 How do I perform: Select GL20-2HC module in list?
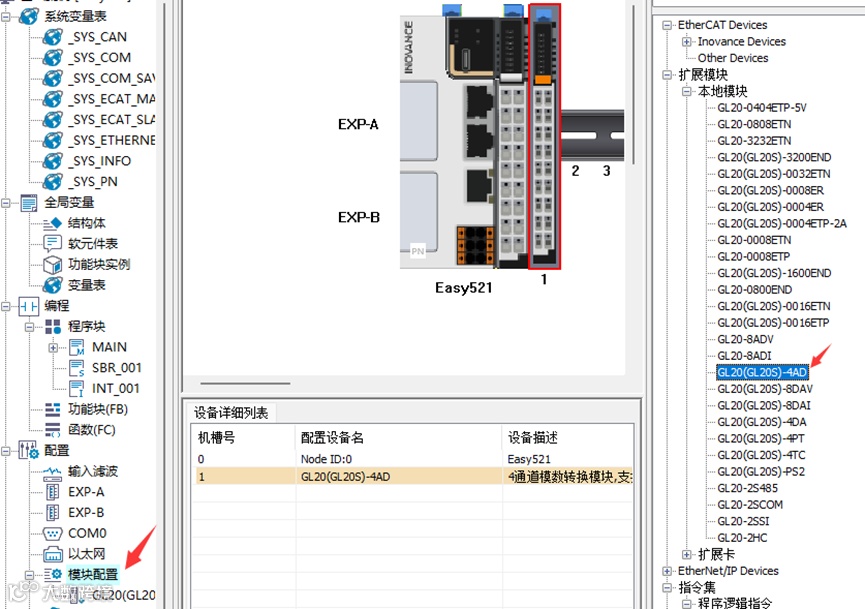tap(742, 538)
